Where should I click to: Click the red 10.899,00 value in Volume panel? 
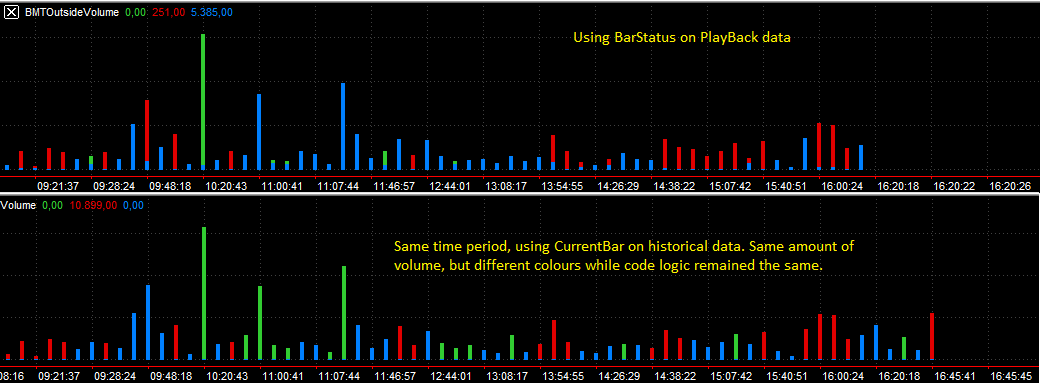93,206
